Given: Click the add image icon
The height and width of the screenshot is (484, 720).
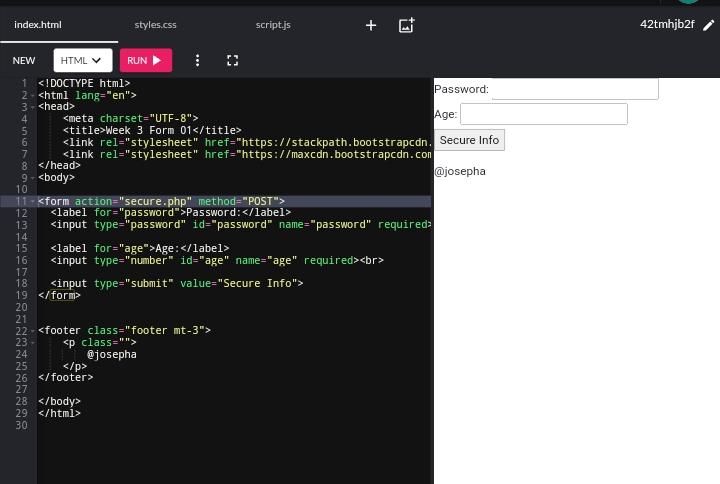Looking at the screenshot, I should pyautogui.click(x=406, y=25).
